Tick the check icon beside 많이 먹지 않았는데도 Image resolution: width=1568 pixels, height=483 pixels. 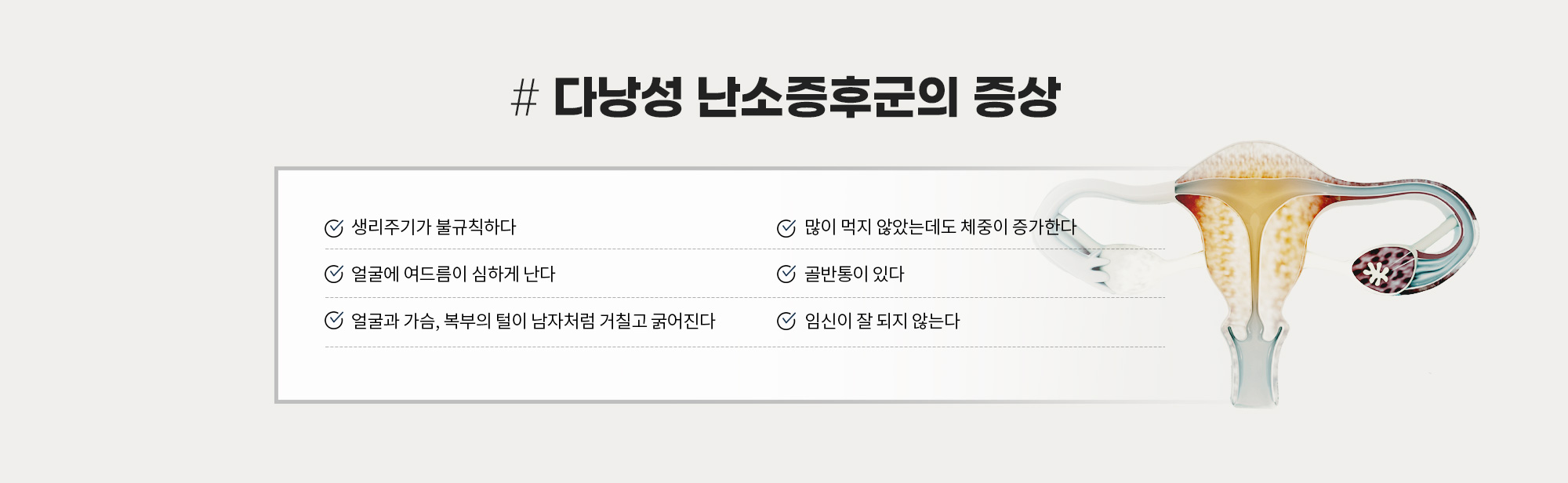(x=786, y=228)
